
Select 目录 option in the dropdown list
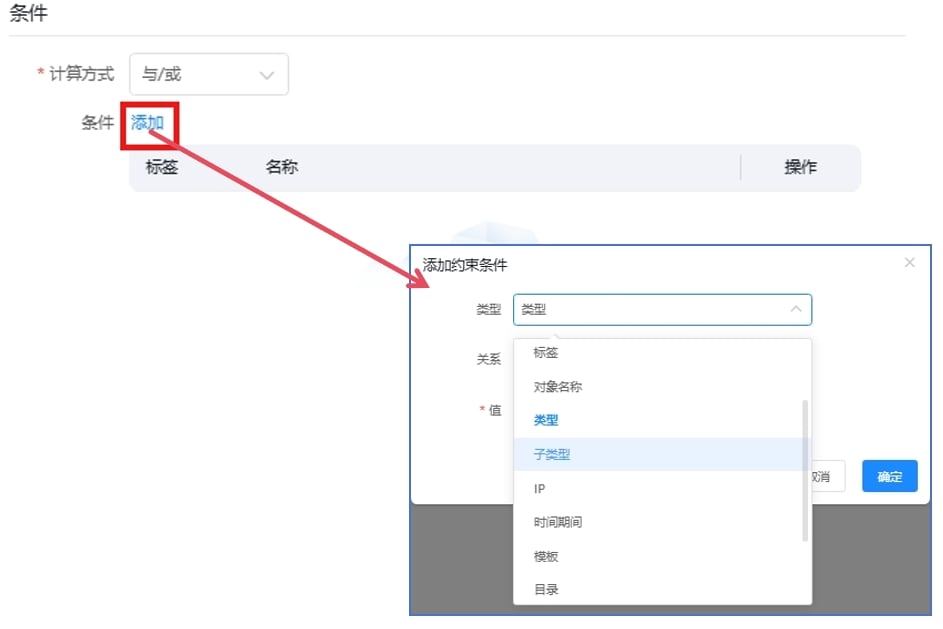click(662, 589)
